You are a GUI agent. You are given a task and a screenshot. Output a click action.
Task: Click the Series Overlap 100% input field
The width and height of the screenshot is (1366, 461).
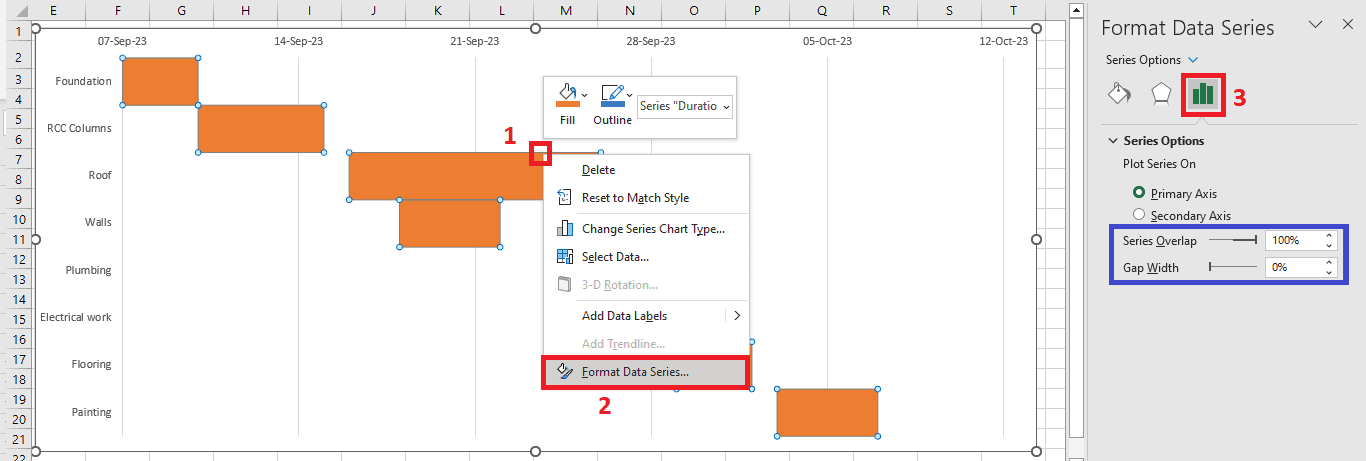[x=1293, y=240]
